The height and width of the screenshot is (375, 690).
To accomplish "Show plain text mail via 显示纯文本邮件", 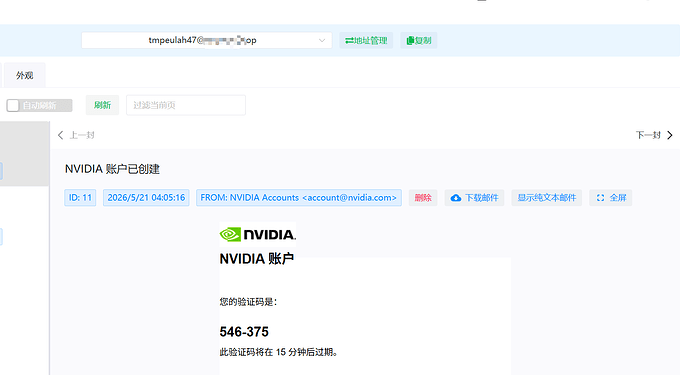I will (547, 198).
